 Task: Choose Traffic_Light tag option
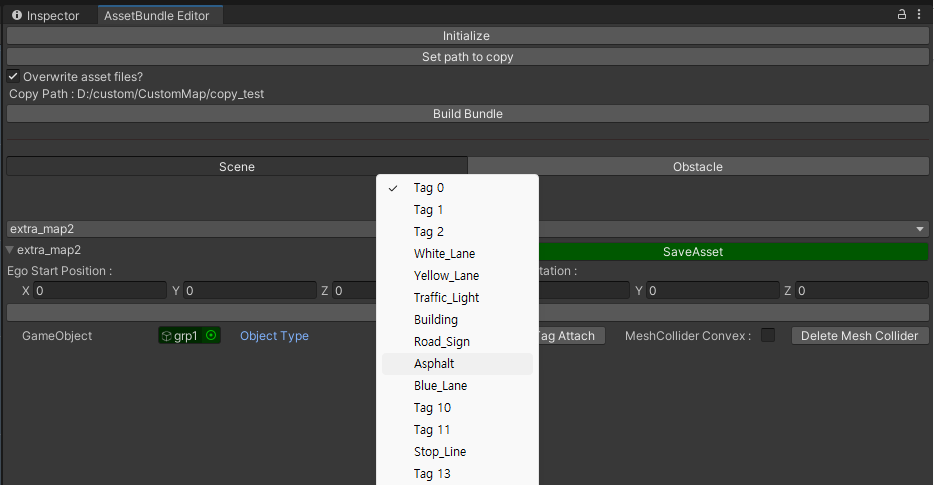click(447, 298)
